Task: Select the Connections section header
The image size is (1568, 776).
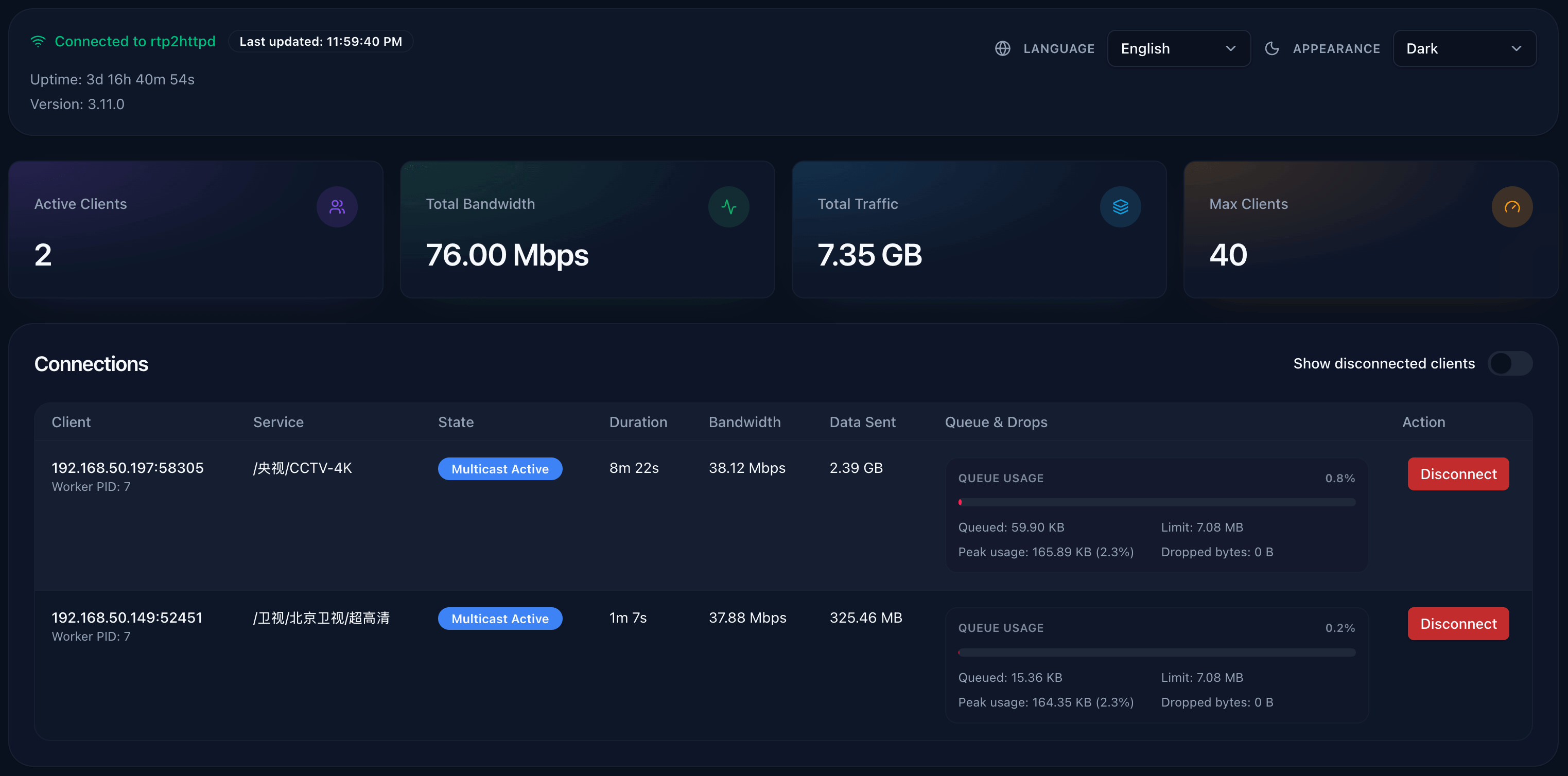Action: [x=91, y=364]
